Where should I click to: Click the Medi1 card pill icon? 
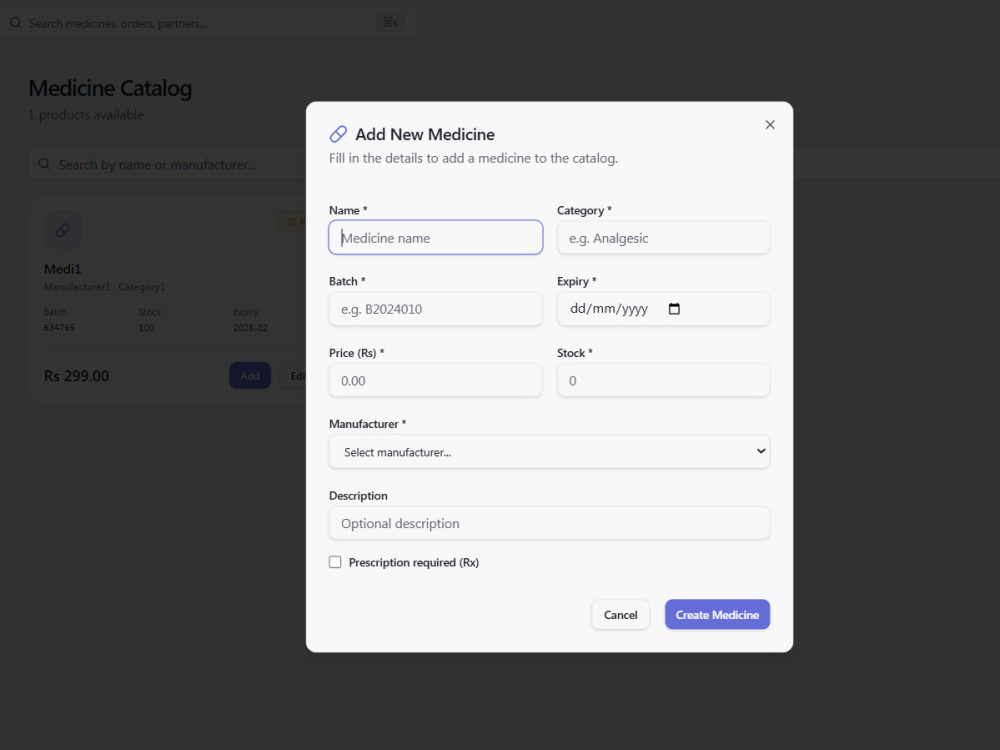(x=62, y=230)
